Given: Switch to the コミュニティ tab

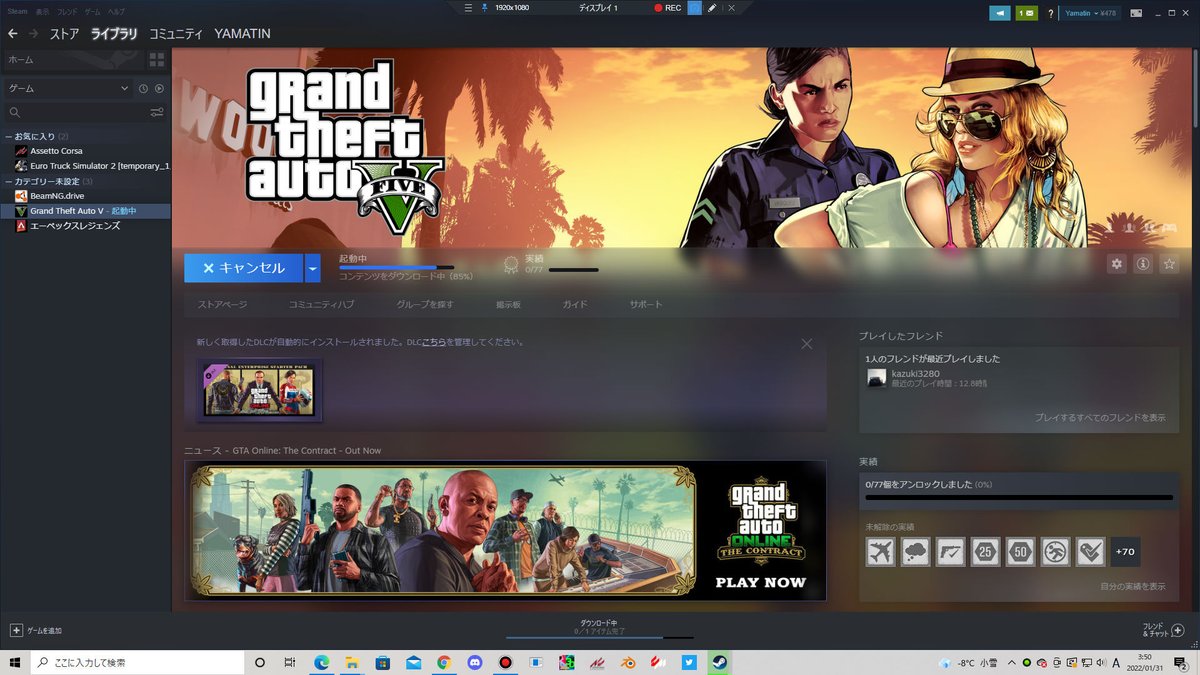Looking at the screenshot, I should (176, 34).
